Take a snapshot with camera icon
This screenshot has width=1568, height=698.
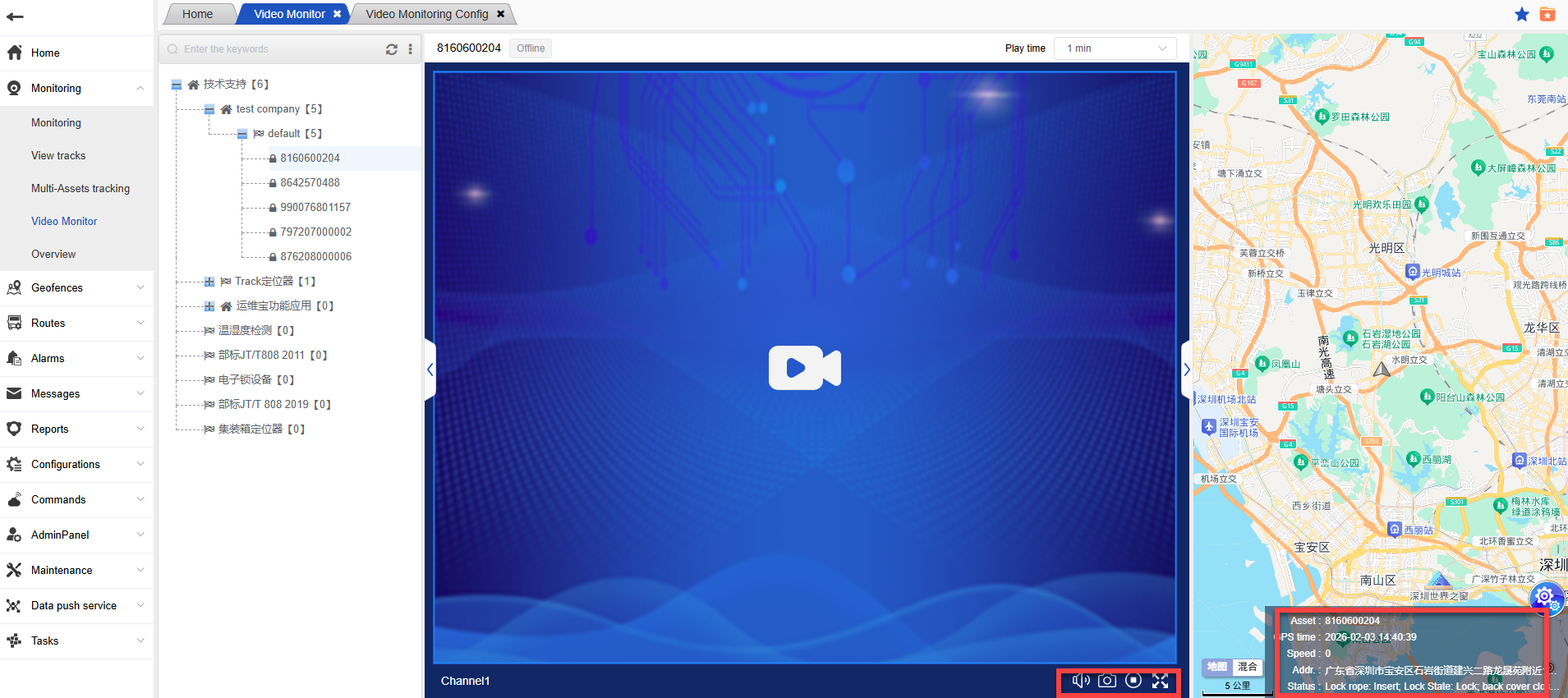pyautogui.click(x=1107, y=681)
